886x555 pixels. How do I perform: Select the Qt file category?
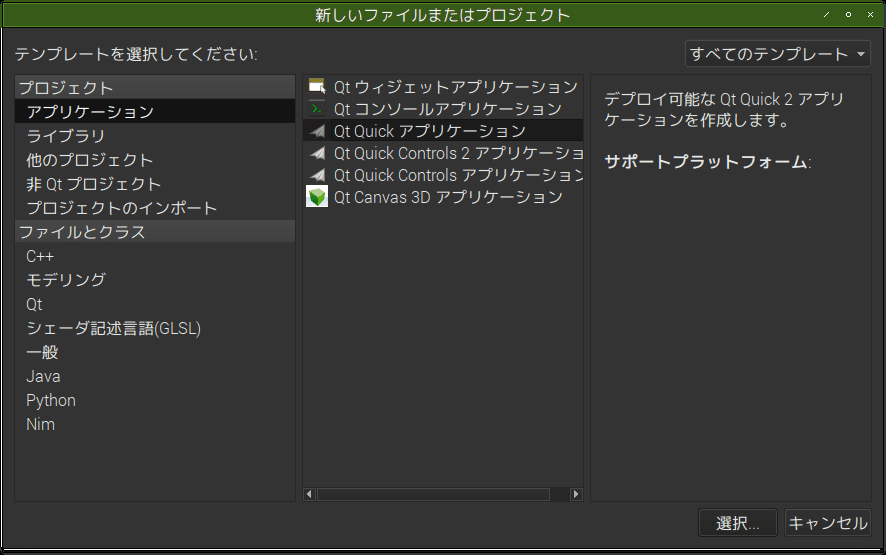155,304
